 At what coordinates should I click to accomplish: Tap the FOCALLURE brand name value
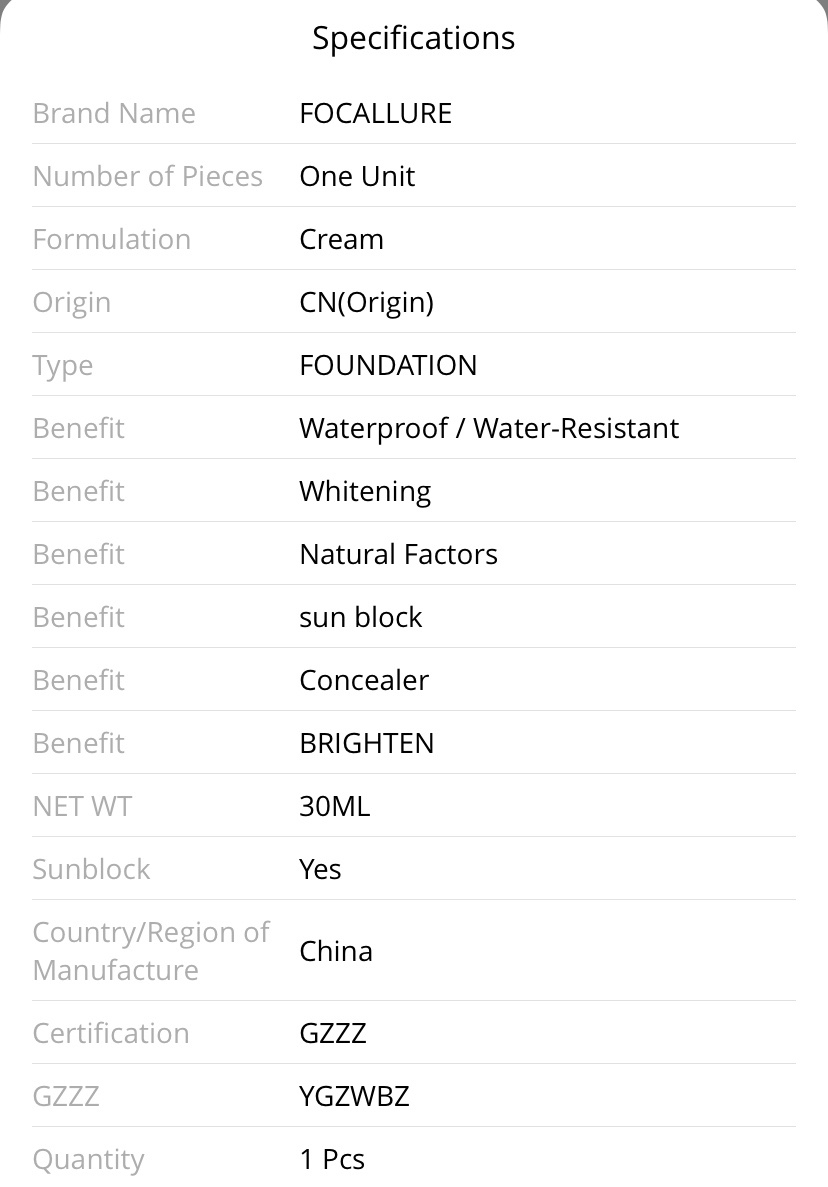(x=375, y=114)
